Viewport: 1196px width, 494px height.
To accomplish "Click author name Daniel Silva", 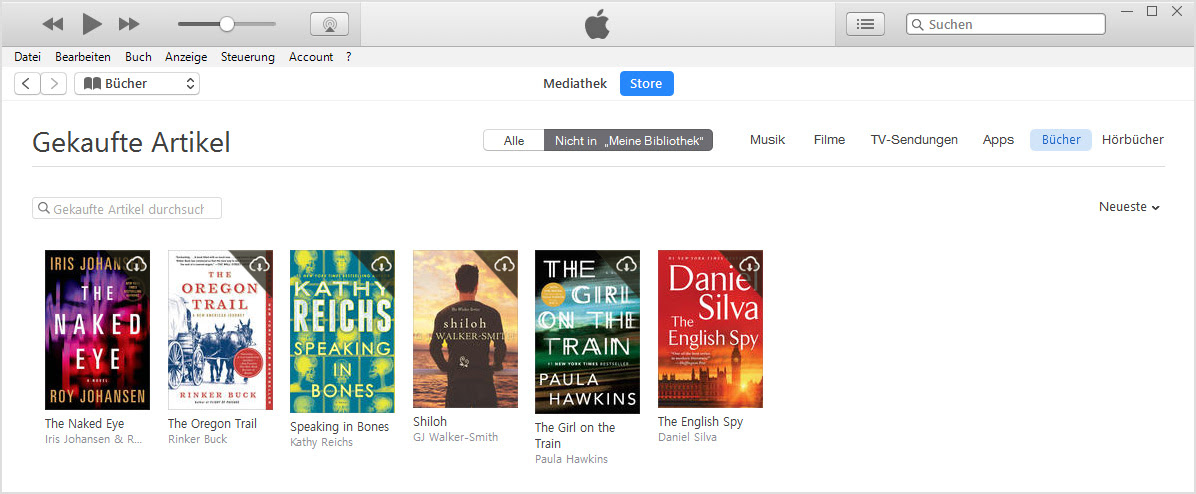I will (x=687, y=437).
